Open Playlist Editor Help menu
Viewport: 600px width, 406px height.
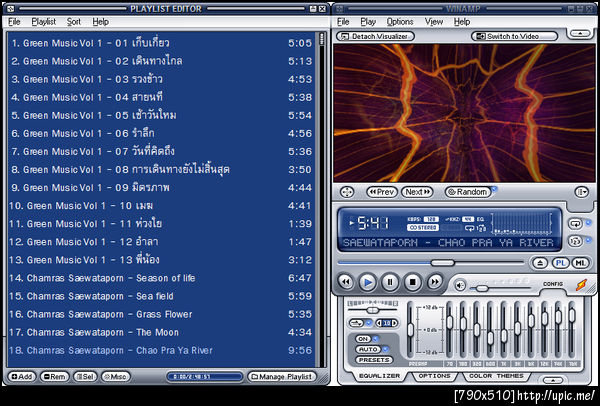tap(101, 22)
